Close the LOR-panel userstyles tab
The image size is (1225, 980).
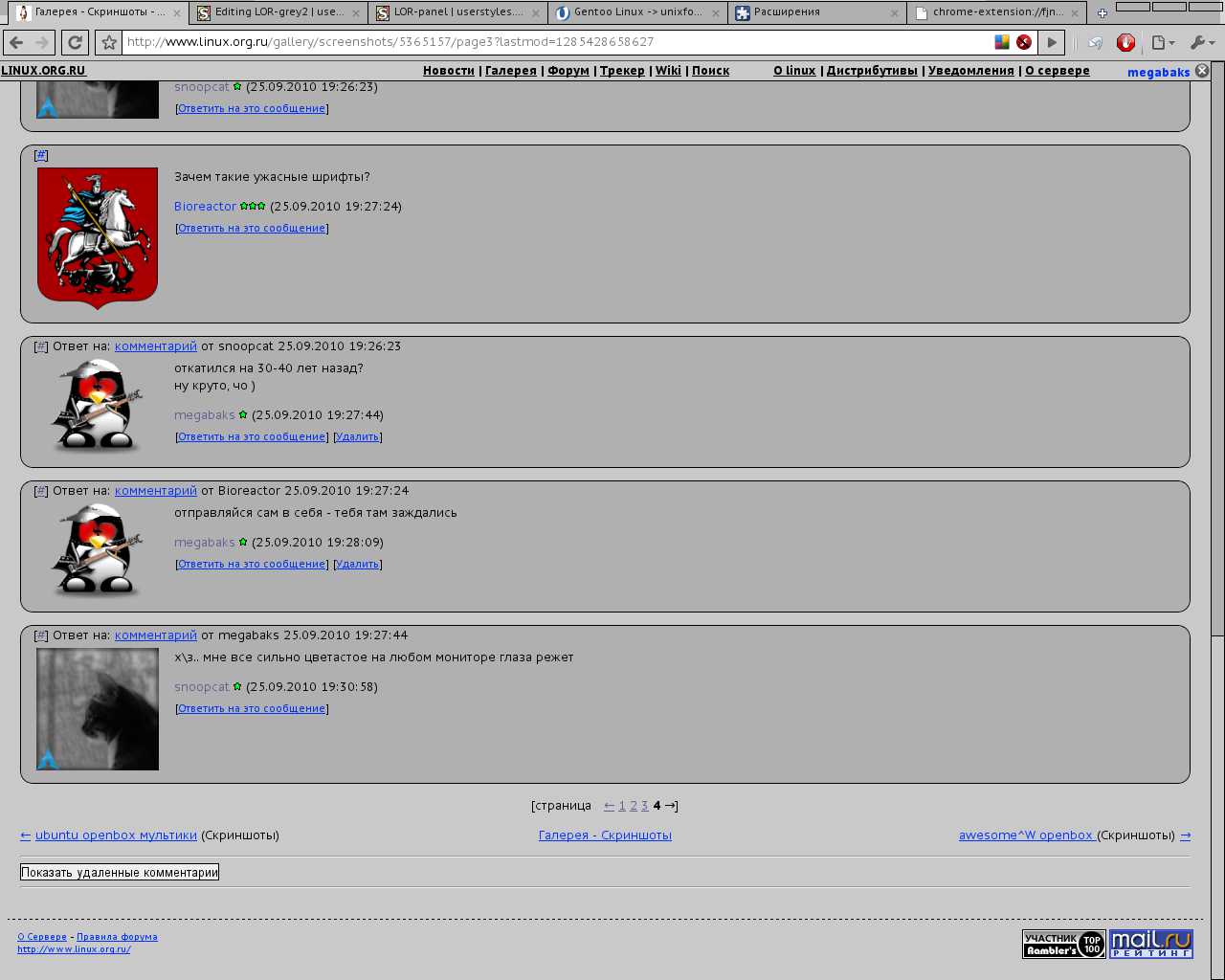pyautogui.click(x=535, y=13)
